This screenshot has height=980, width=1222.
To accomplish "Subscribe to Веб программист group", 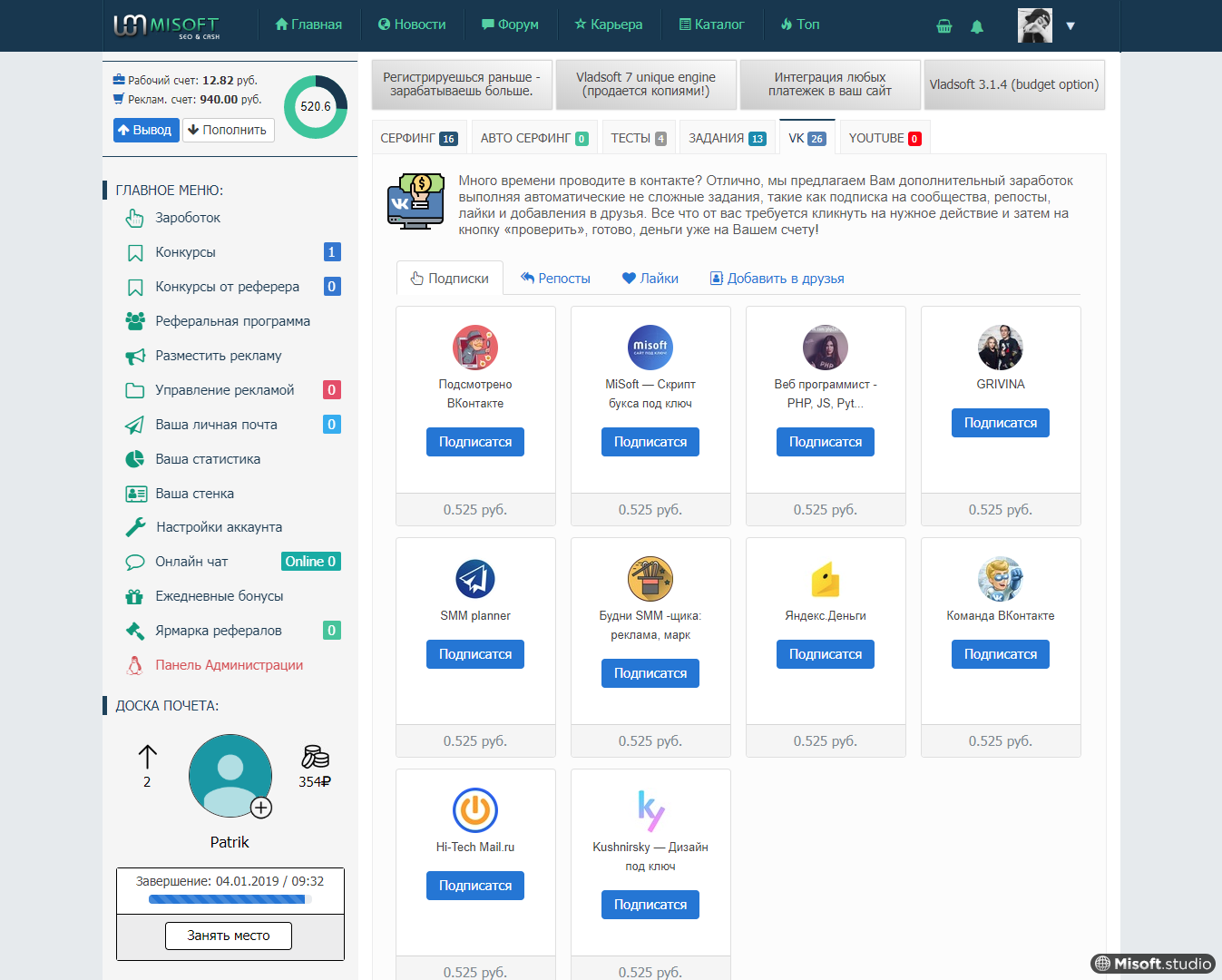I will 826,442.
